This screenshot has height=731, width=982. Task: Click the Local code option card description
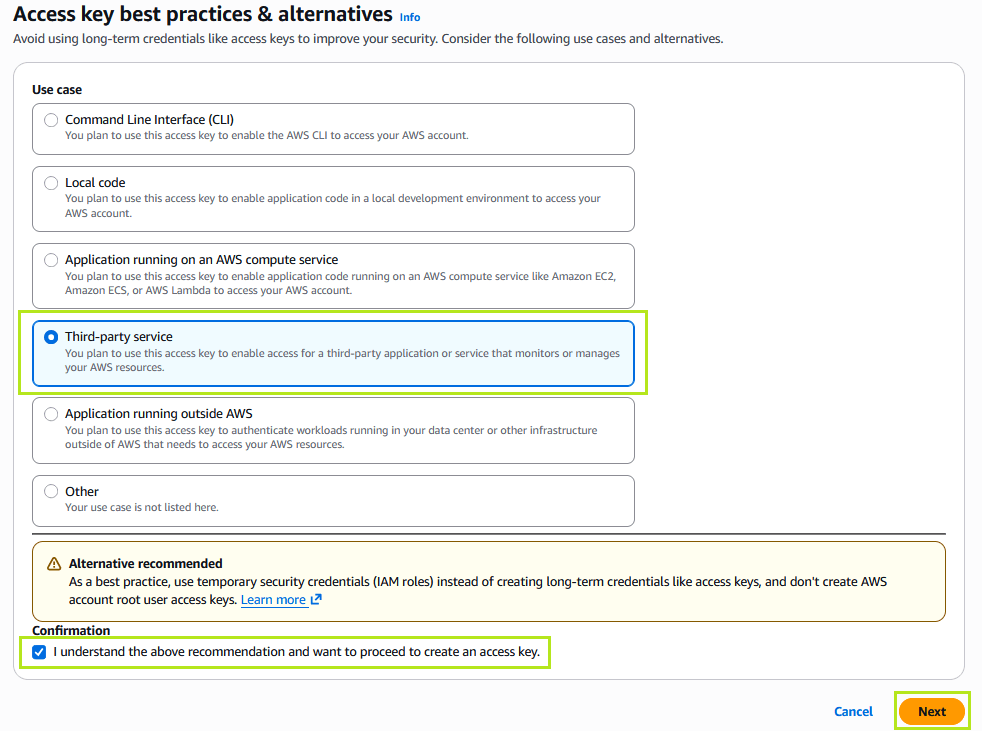pos(333,205)
